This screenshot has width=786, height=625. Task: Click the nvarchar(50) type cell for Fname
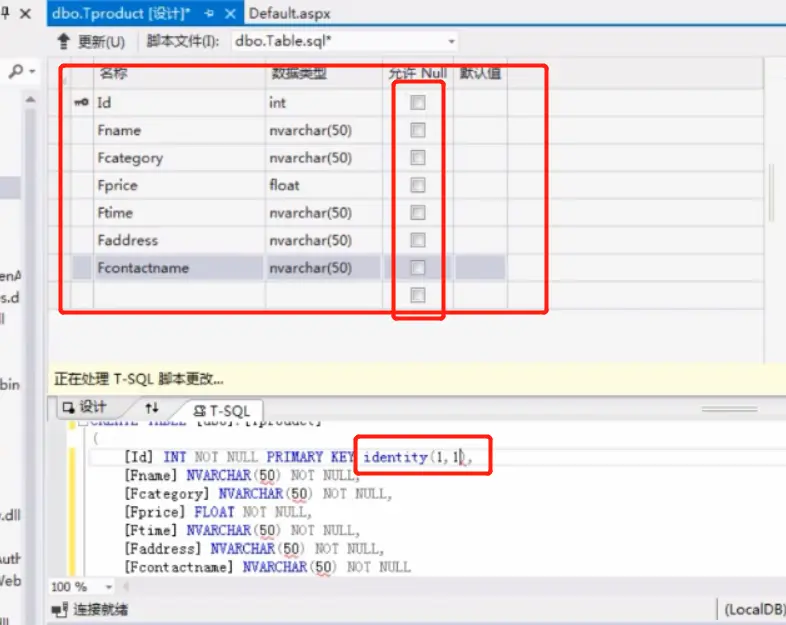point(324,130)
